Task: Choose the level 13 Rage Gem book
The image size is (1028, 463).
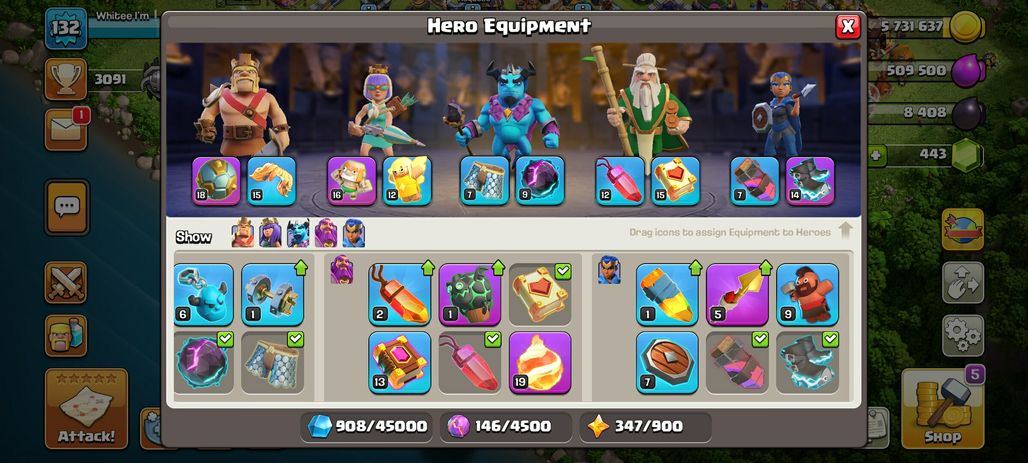Action: click(x=399, y=363)
